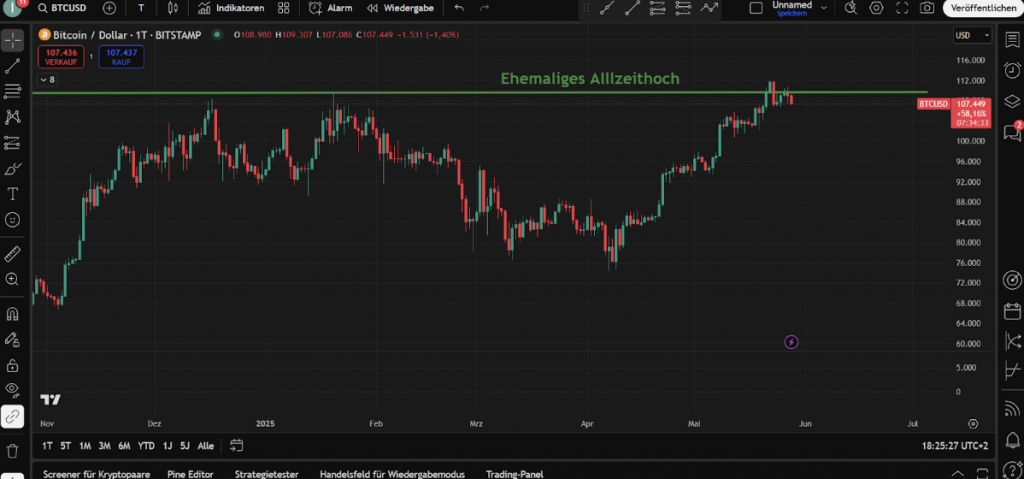Open the T timeframe interval selector

coord(142,8)
